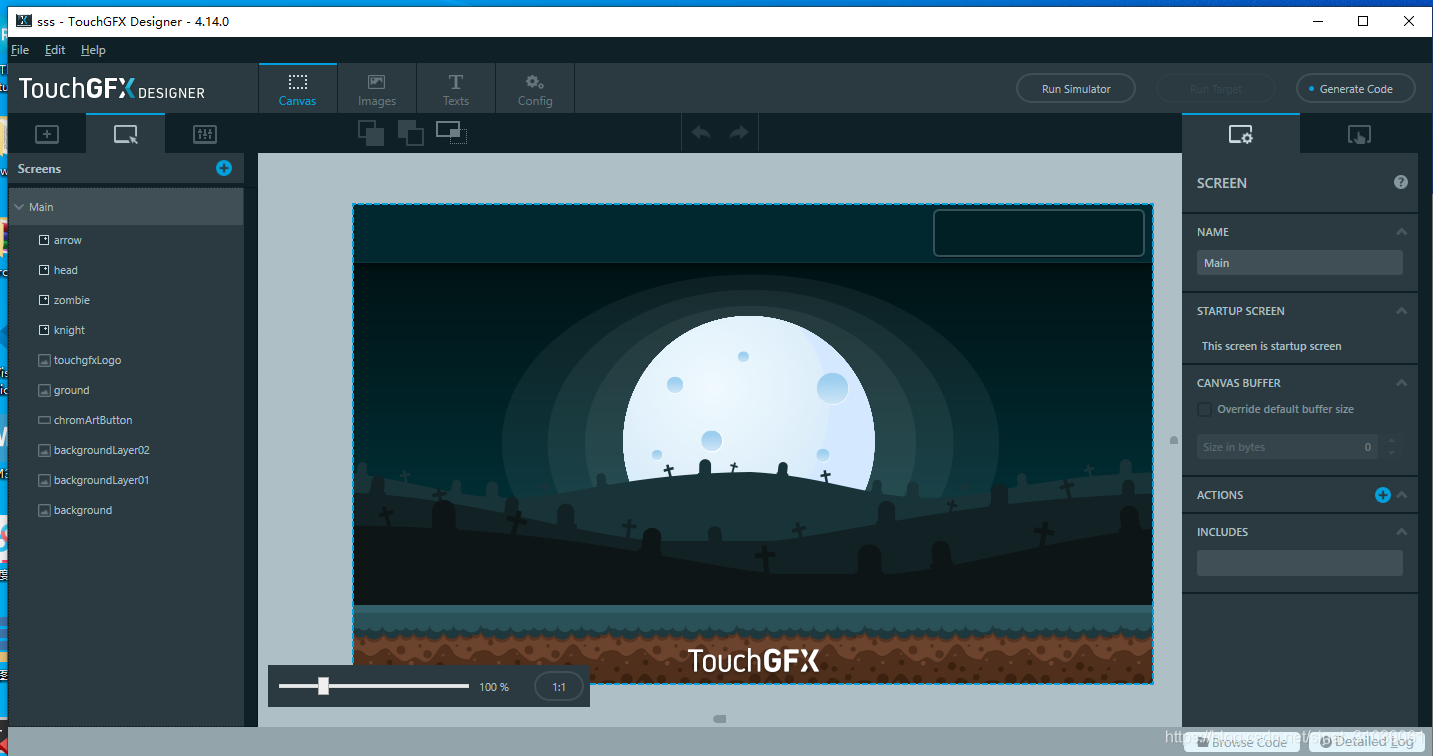The image size is (1433, 756).
Task: Open the screen properties tab with gear icon
Action: click(x=1241, y=134)
